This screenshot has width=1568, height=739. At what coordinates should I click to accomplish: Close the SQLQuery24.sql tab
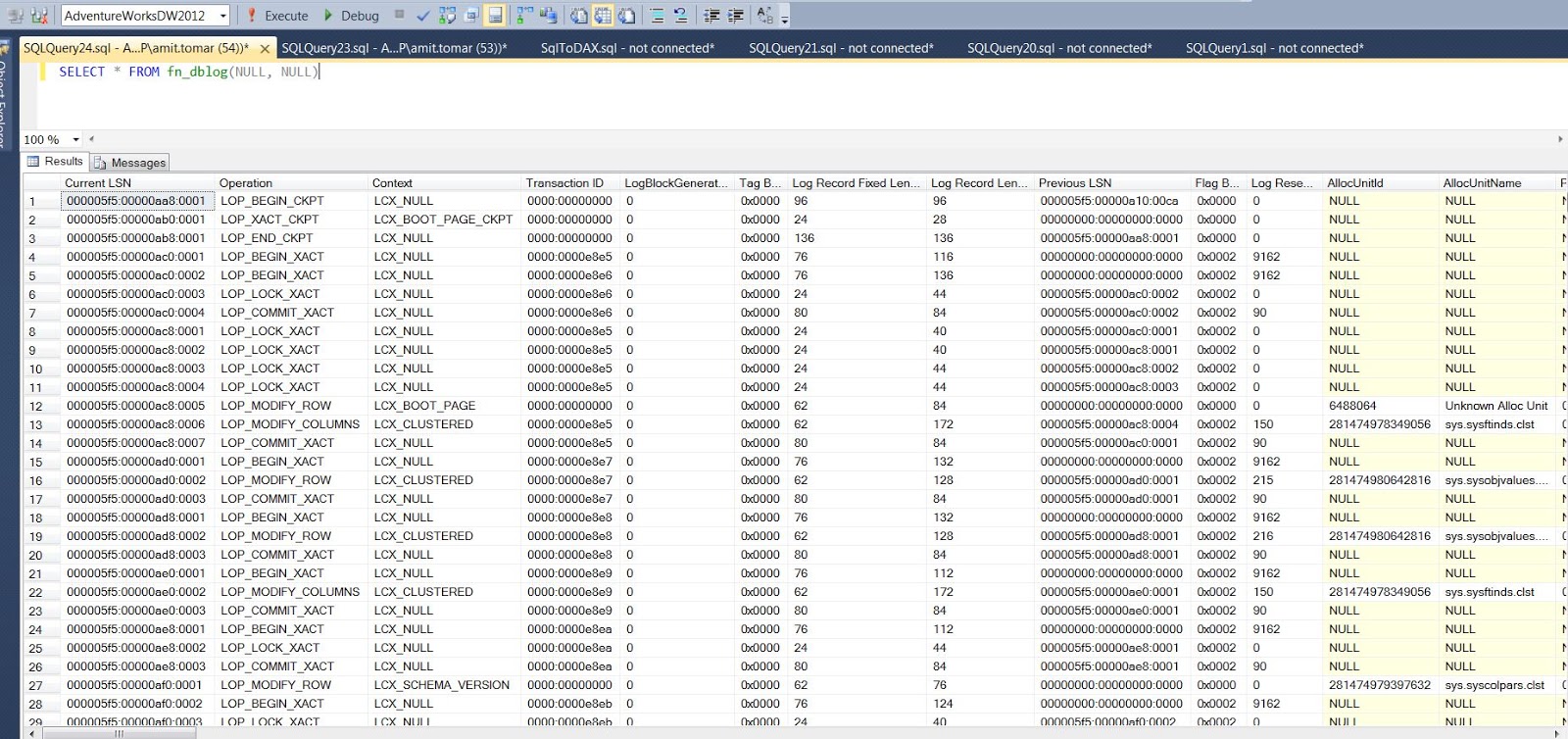(x=265, y=48)
